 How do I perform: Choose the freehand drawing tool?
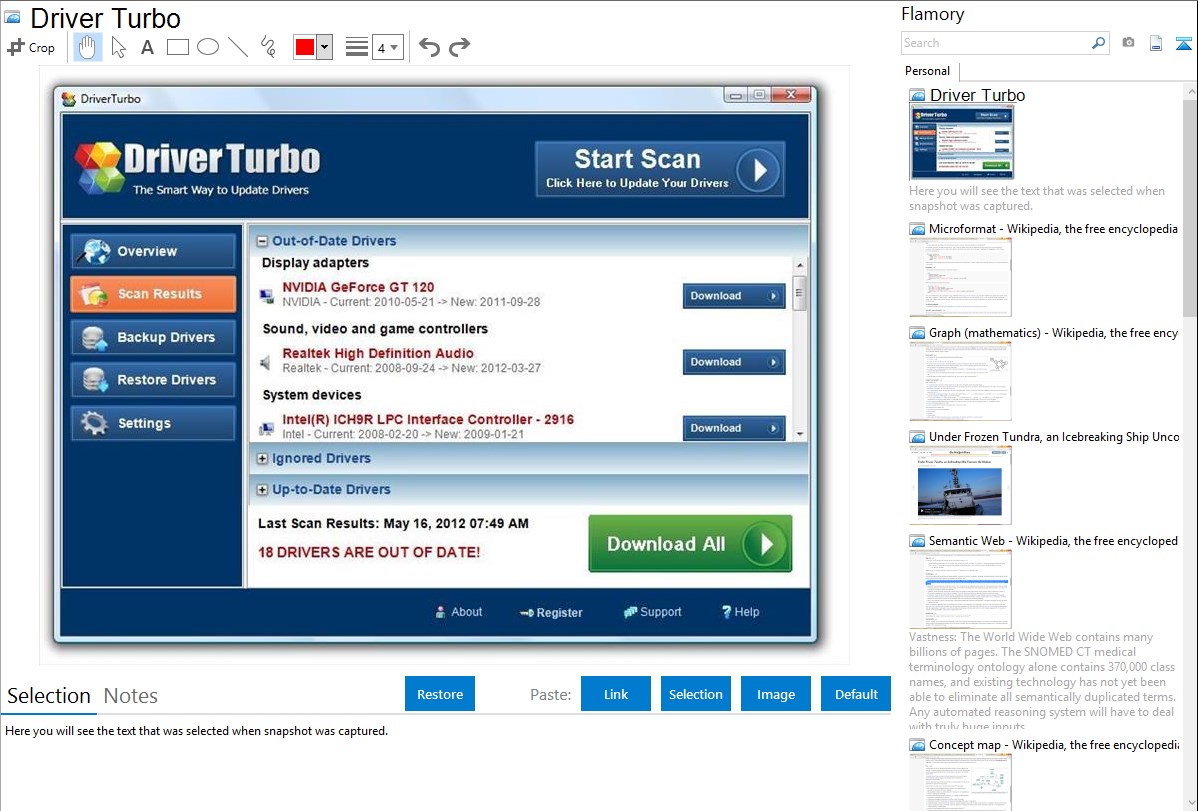(x=268, y=47)
